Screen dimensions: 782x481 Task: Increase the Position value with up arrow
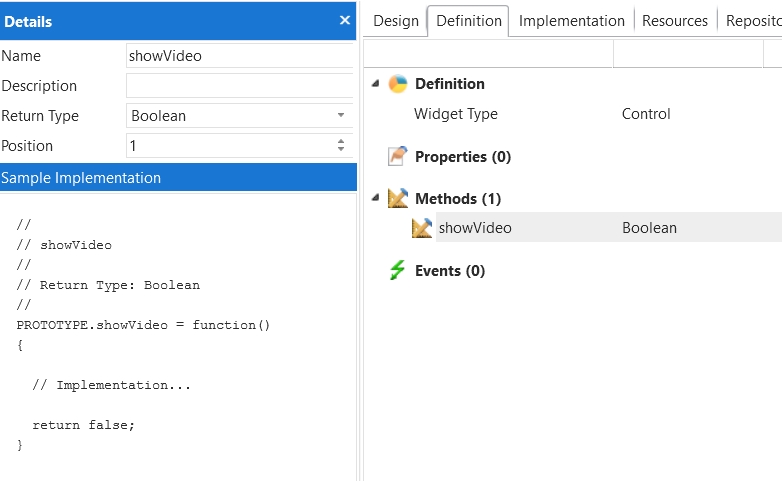[341, 141]
